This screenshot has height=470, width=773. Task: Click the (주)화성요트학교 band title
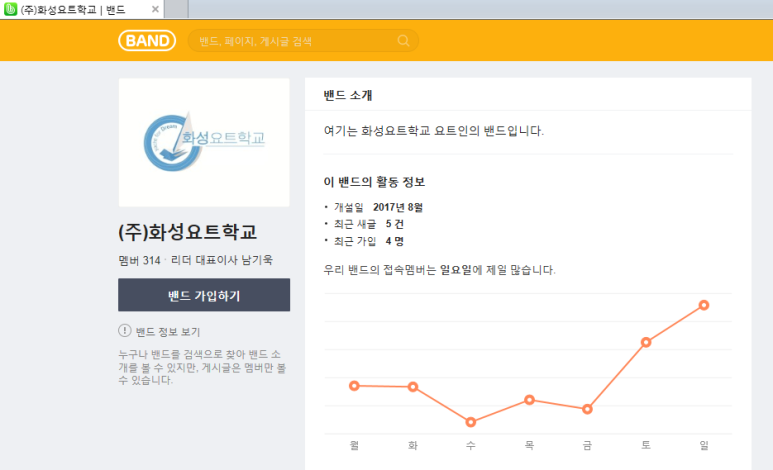coord(187,232)
